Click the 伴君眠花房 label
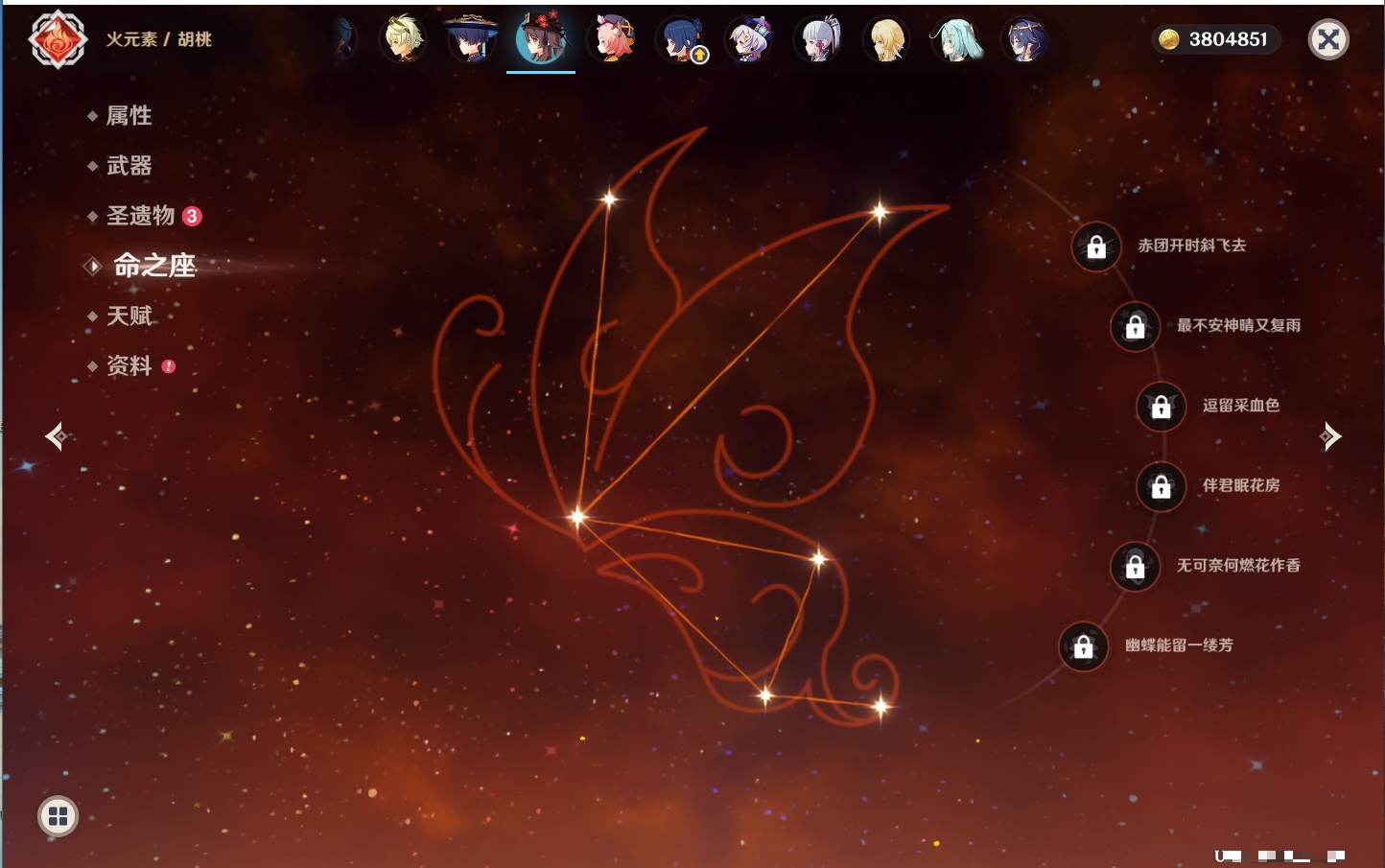The image size is (1385, 868). (1241, 485)
